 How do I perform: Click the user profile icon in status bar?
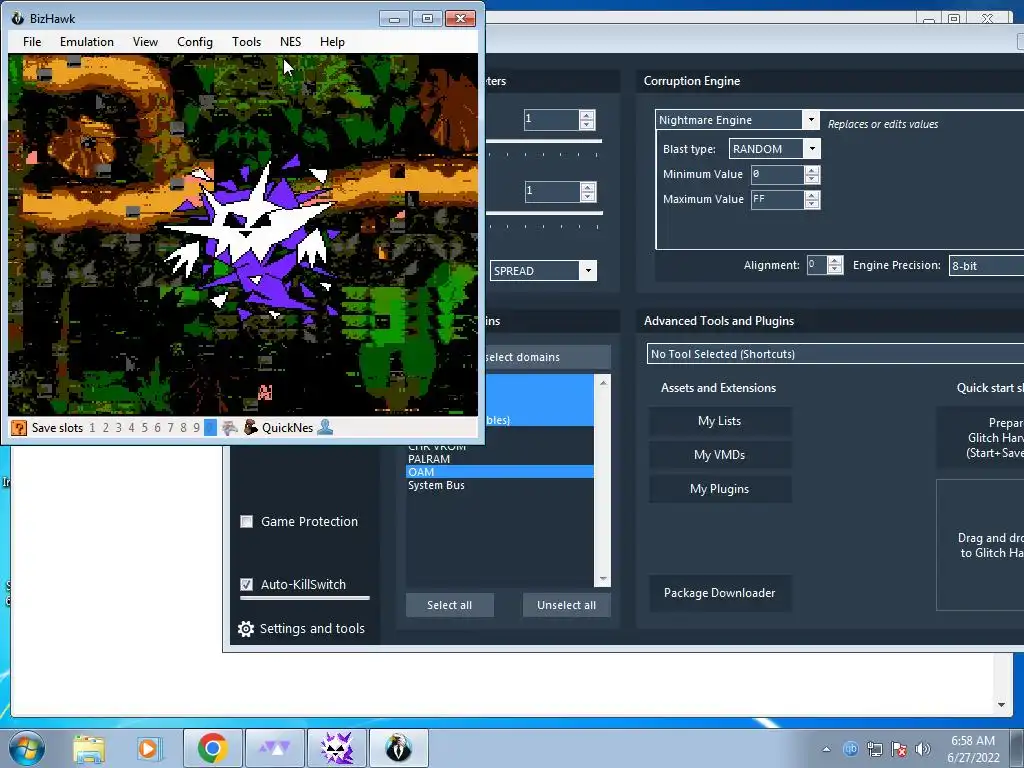[x=325, y=428]
